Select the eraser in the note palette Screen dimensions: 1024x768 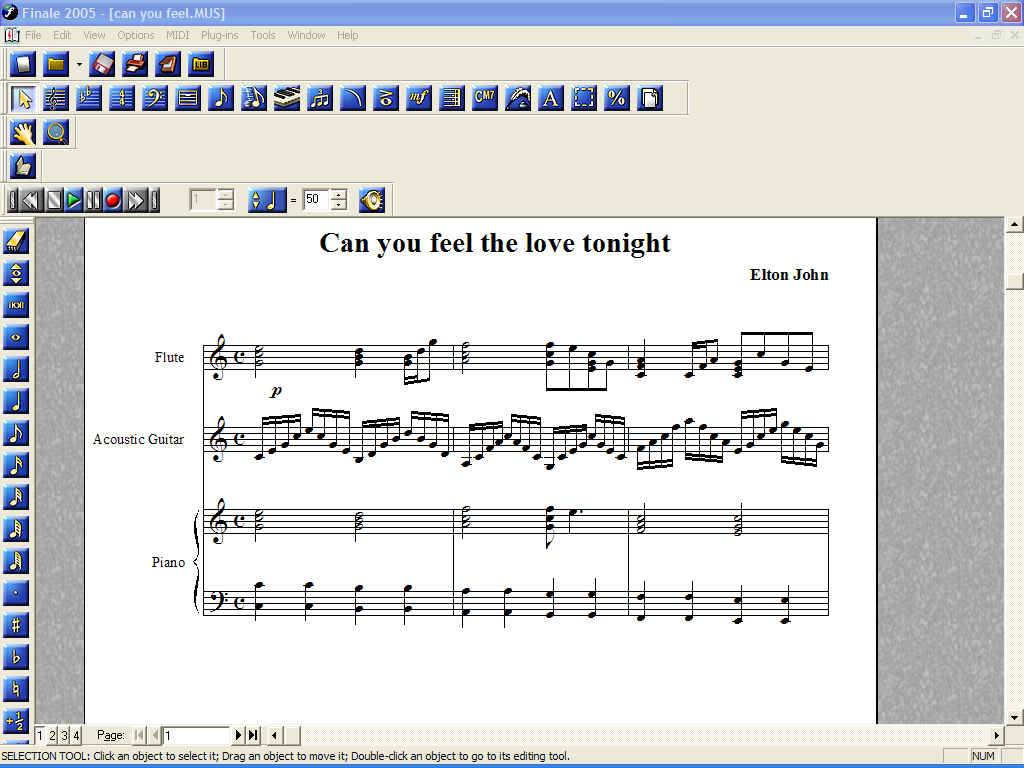(x=17, y=241)
